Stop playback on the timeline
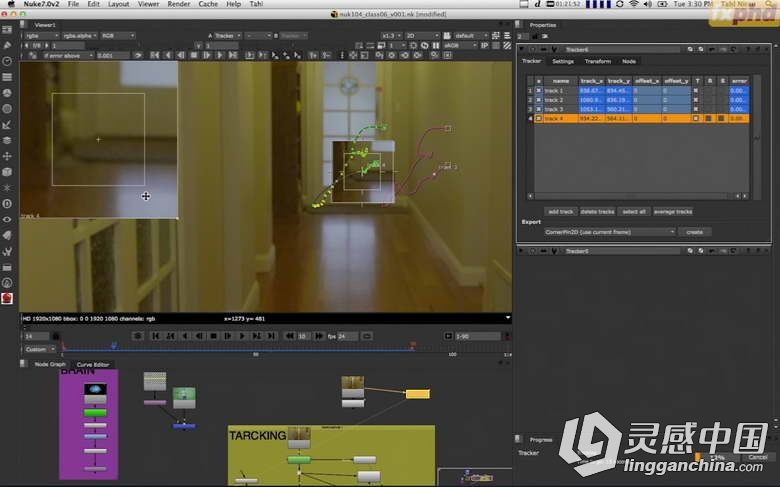 click(213, 336)
